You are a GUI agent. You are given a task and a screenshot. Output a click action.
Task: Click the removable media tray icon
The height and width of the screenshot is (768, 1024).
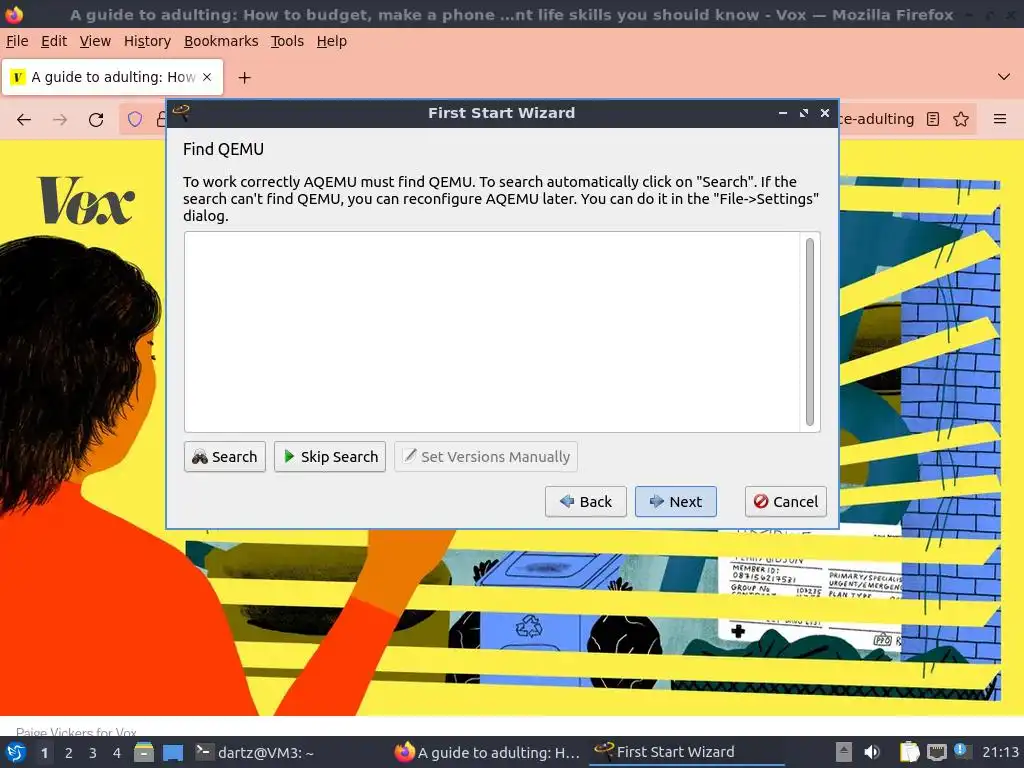tap(844, 752)
